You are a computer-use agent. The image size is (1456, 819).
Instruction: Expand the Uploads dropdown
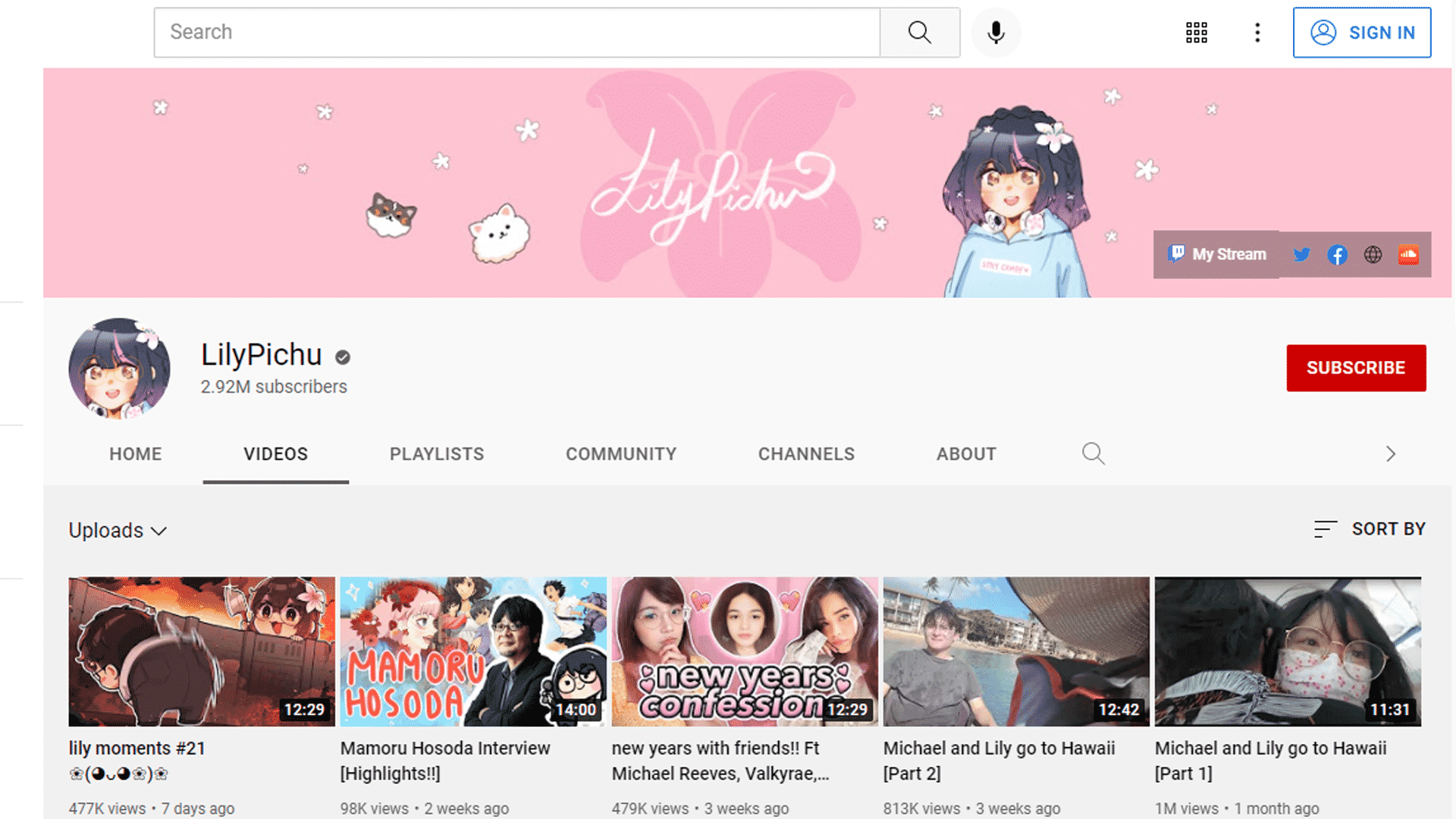(118, 530)
